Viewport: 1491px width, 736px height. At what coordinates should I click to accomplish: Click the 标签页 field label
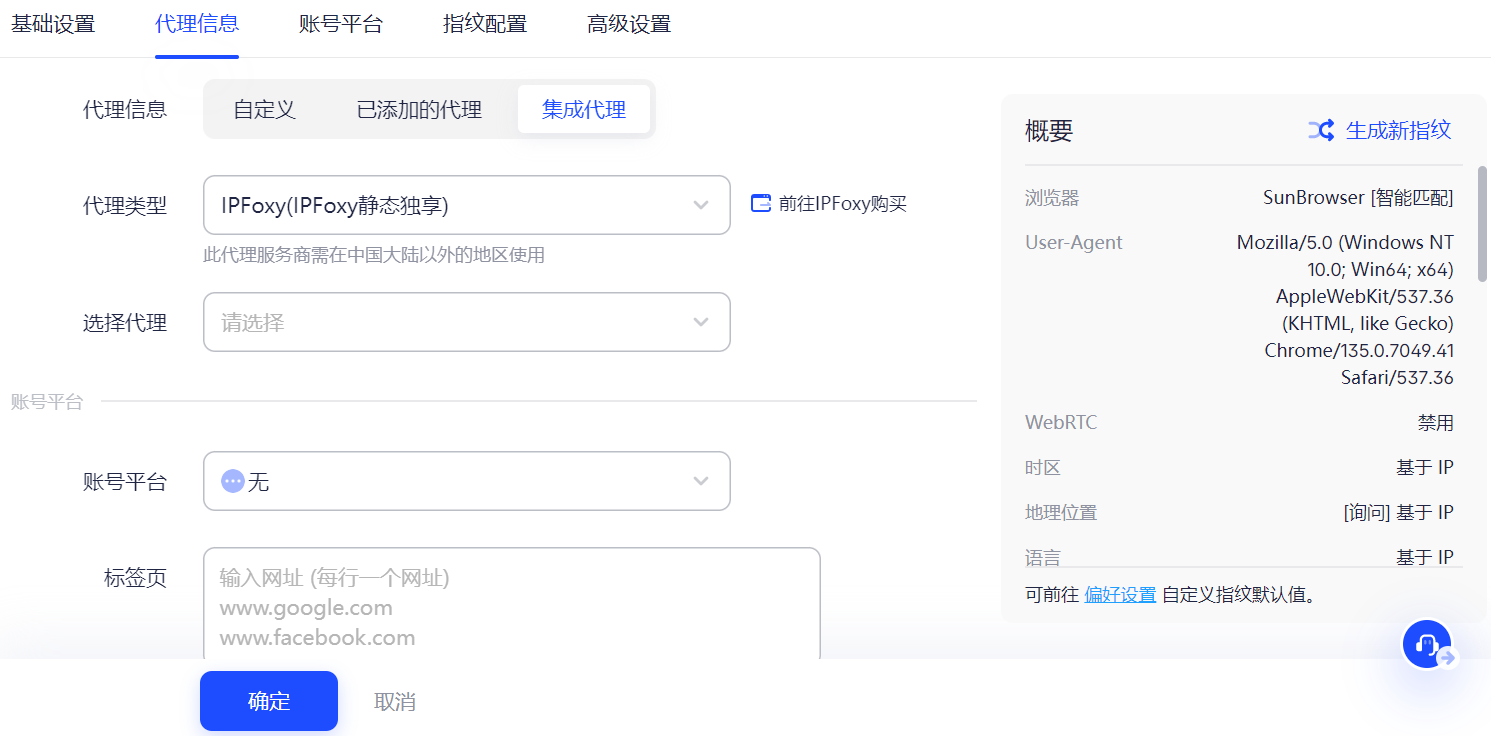click(x=136, y=577)
